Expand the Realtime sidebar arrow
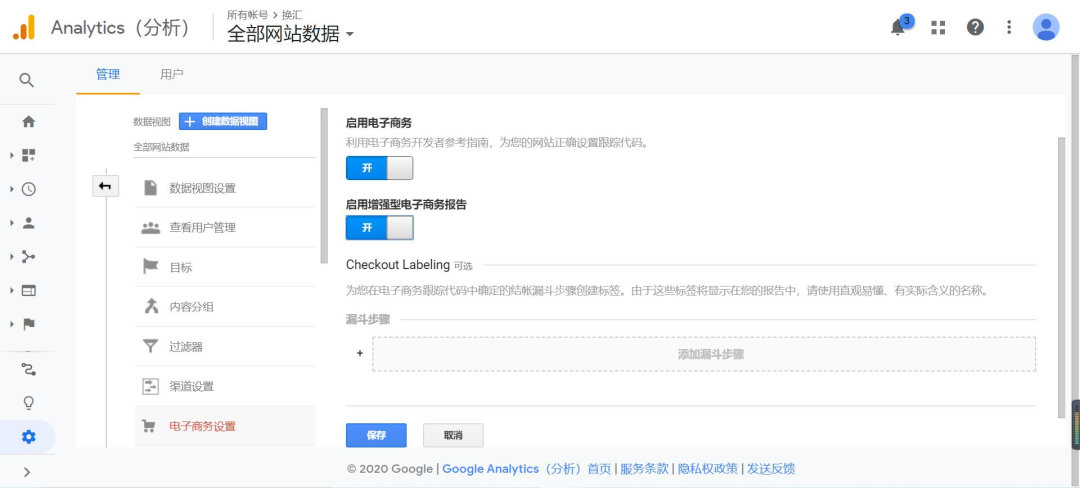This screenshot has height=488, width=1080. tap(12, 189)
